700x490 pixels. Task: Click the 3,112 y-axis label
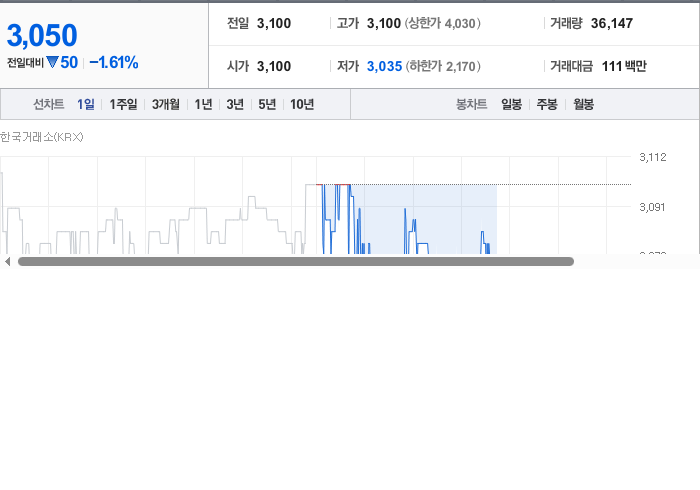coord(653,157)
